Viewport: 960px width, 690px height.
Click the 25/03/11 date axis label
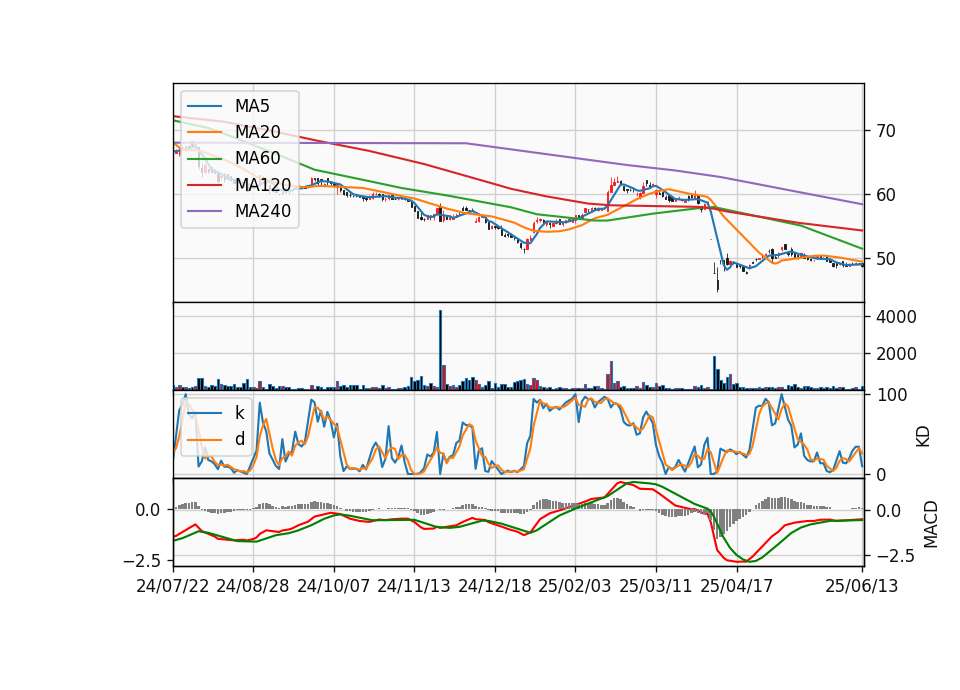click(656, 586)
